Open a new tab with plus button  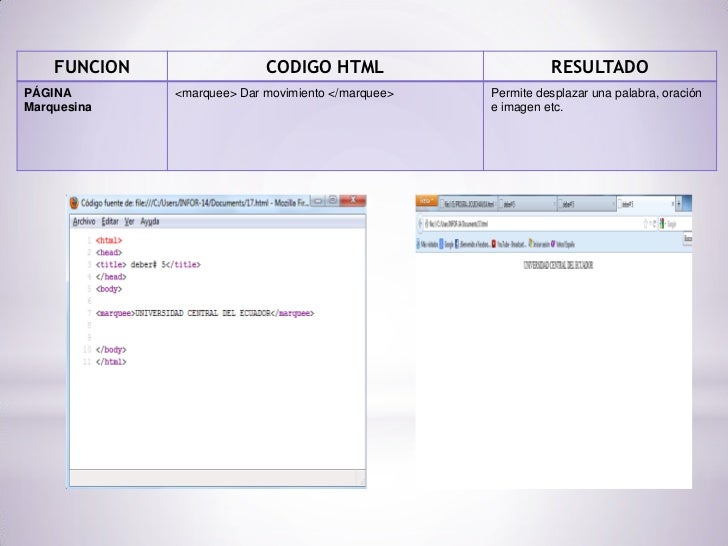tap(679, 204)
